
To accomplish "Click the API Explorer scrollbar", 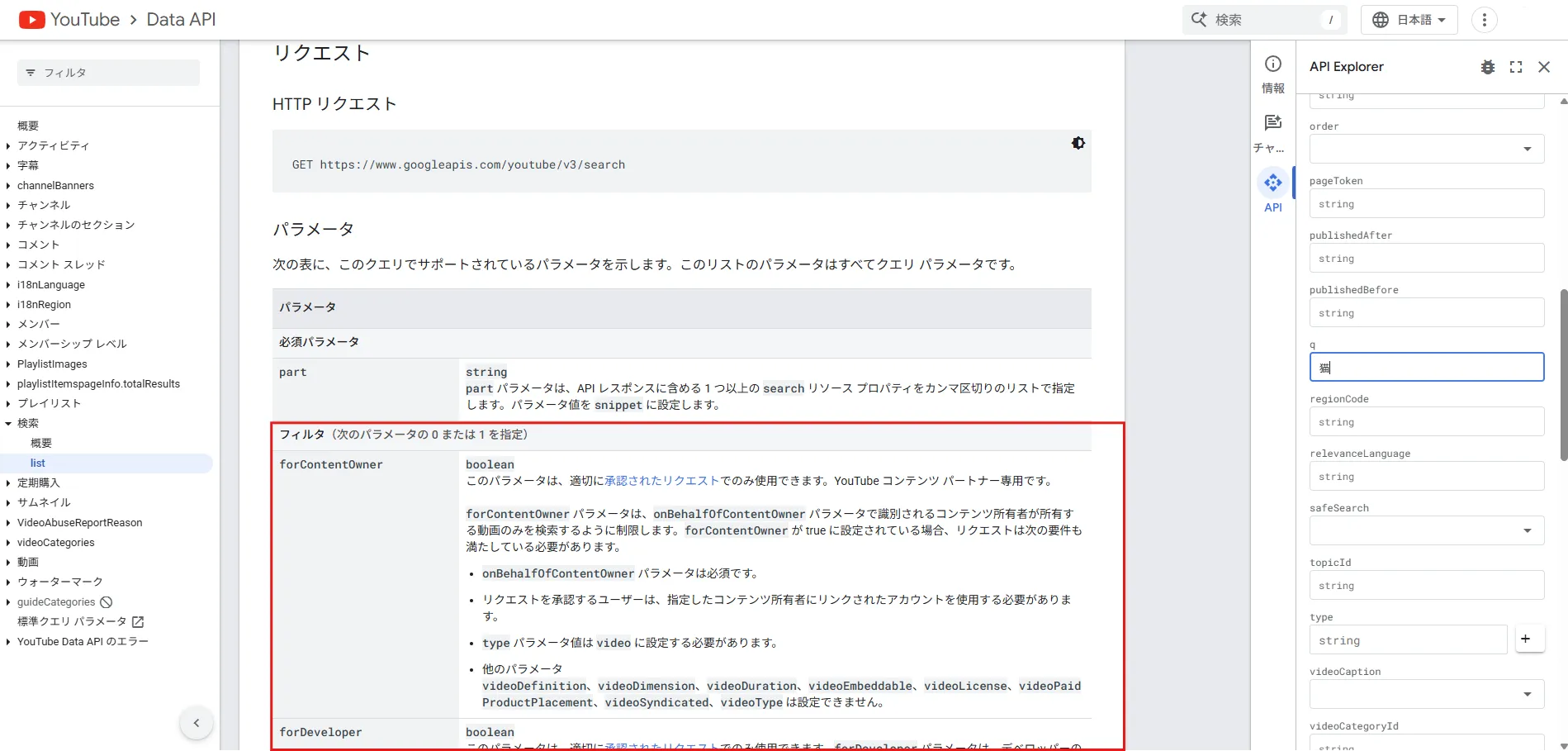I will point(1563,375).
